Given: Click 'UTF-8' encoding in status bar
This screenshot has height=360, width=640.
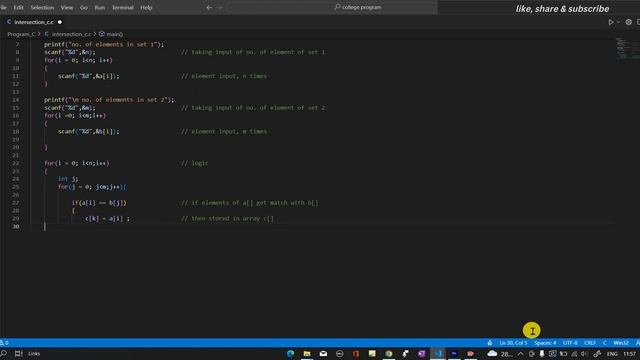Looking at the screenshot, I should tap(570, 343).
